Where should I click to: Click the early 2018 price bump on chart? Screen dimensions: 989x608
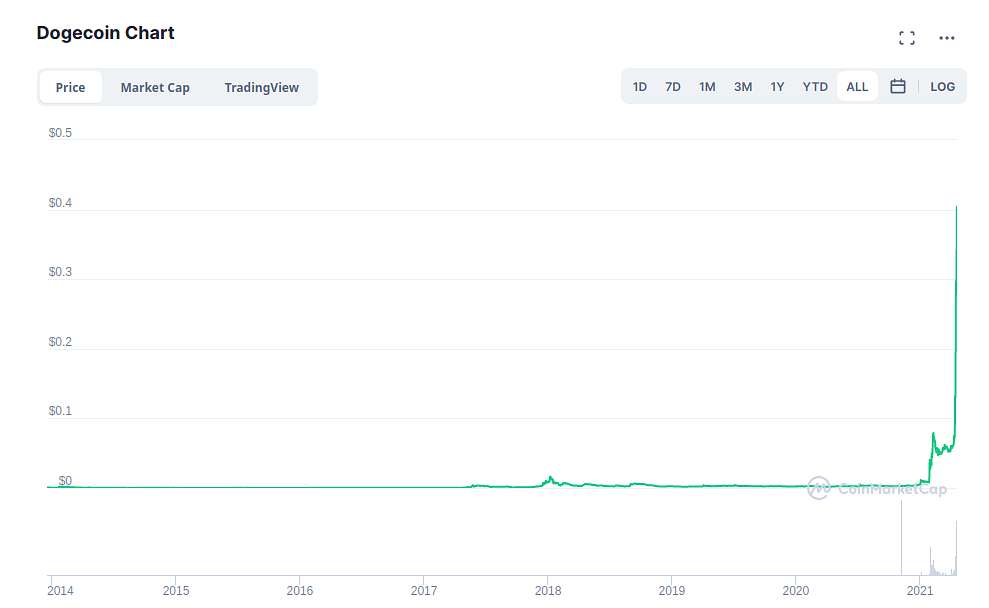click(550, 481)
